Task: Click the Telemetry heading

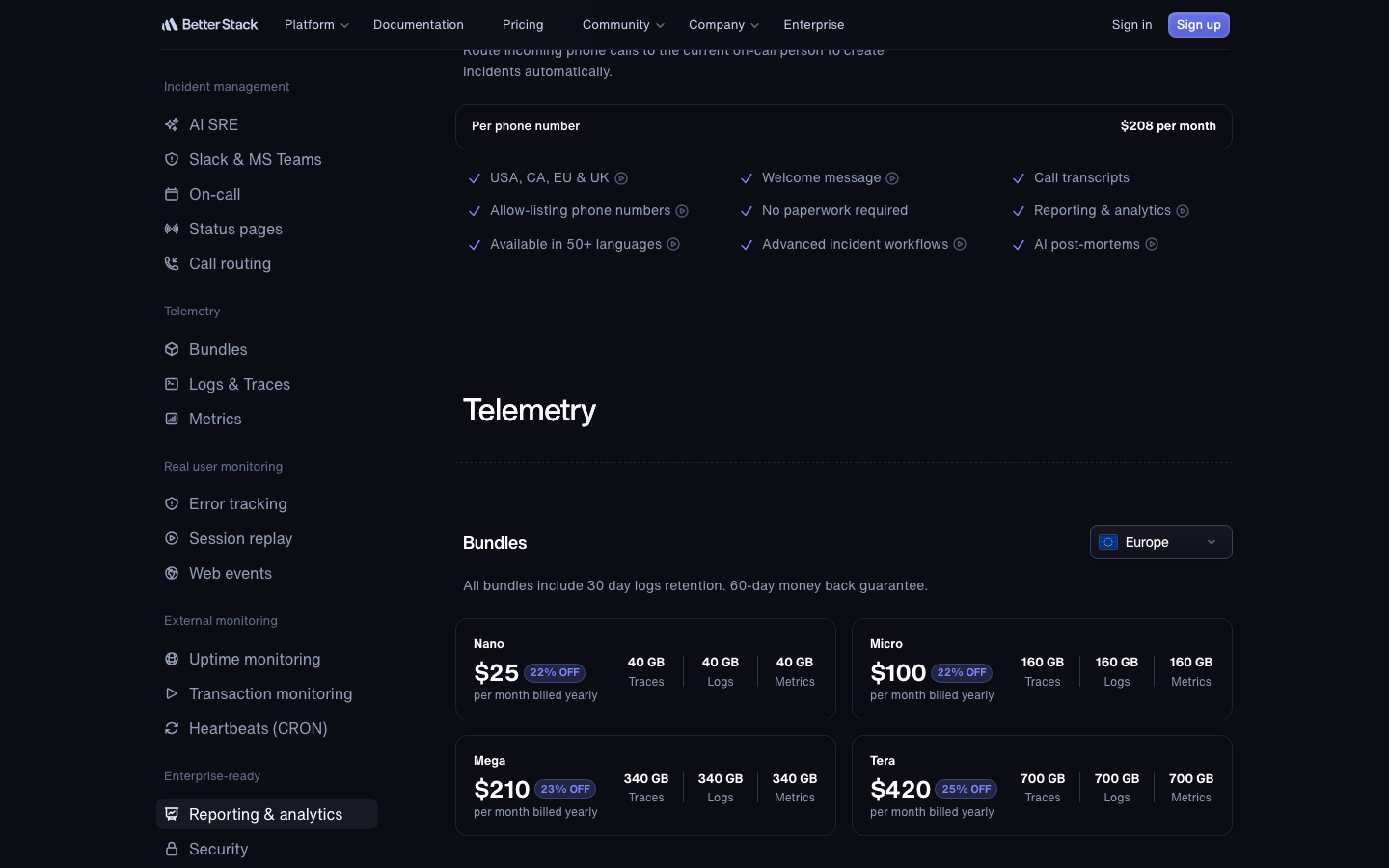Action: pos(530,410)
